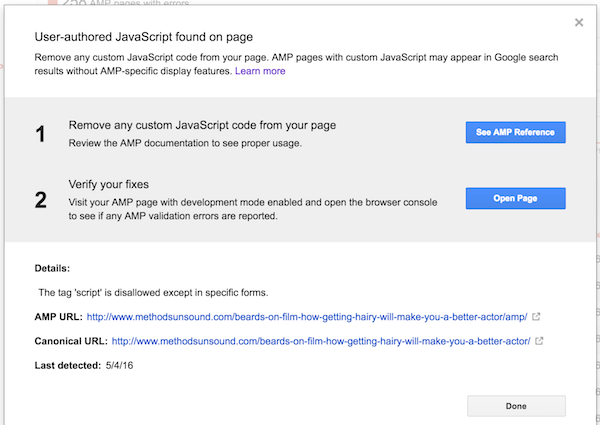Click the 'Verify your fixes' heading
The image size is (600, 425).
pos(111,185)
